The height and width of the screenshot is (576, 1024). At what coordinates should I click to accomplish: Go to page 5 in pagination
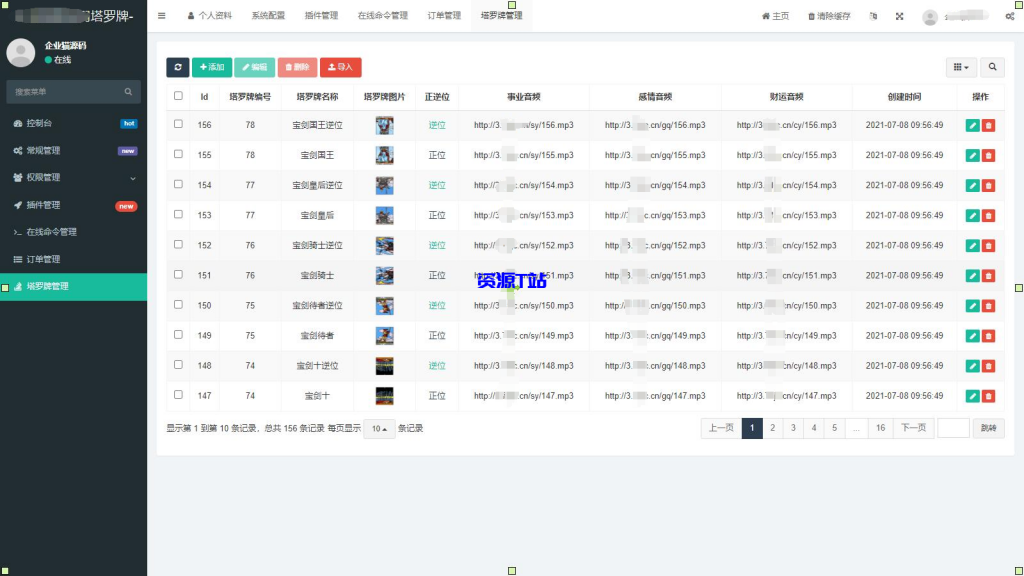(x=836, y=427)
